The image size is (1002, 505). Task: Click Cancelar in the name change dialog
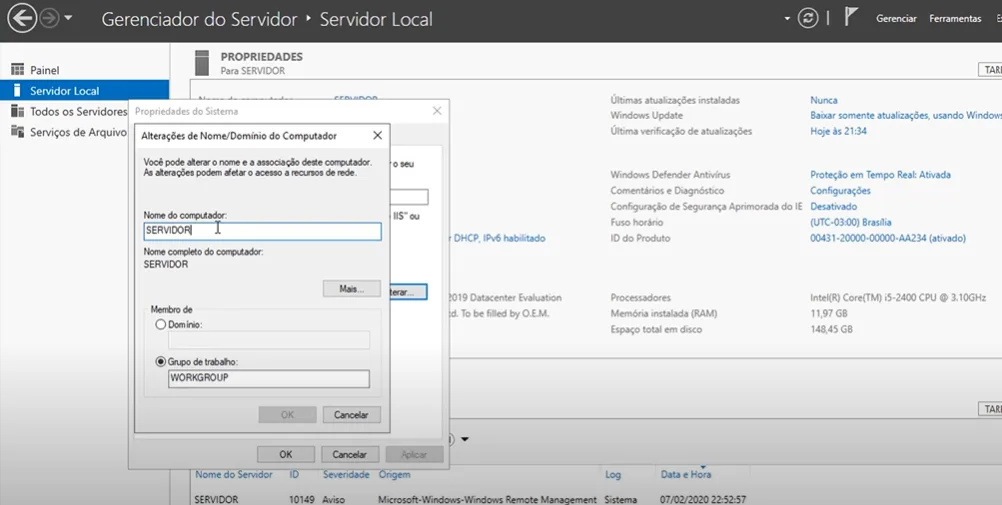pos(351,415)
